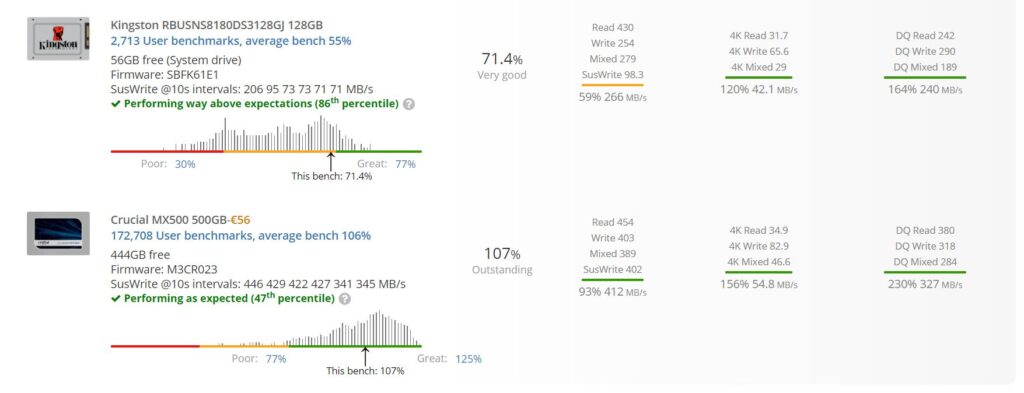Click the help icon beside 86th percentile

409,104
